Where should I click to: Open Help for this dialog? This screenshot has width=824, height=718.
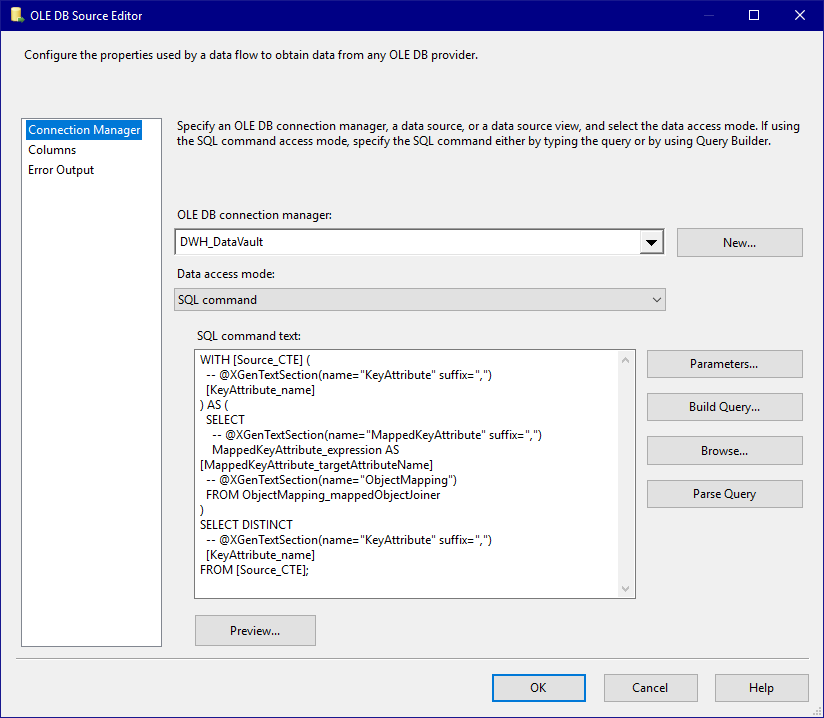(x=761, y=688)
